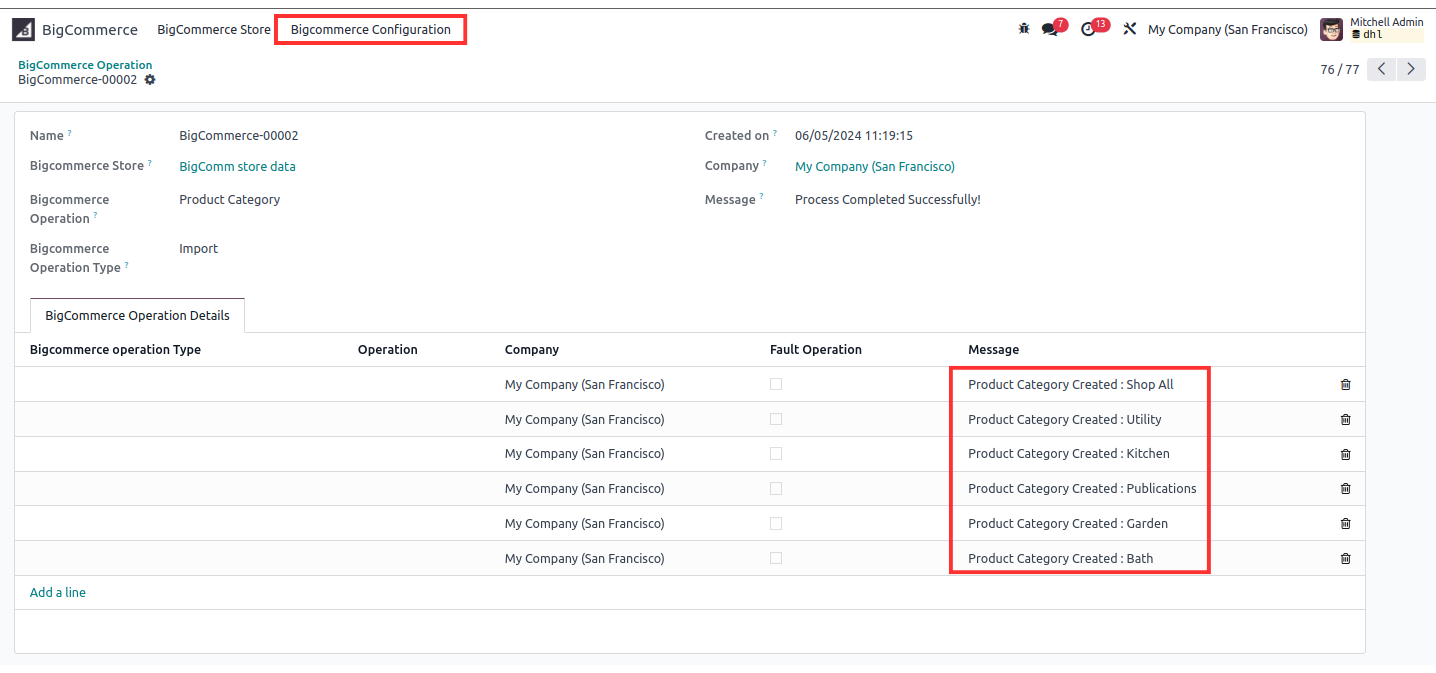The image size is (1436, 673).
Task: Click message 'Product Category Created : Utility'
Action: [x=1065, y=420]
